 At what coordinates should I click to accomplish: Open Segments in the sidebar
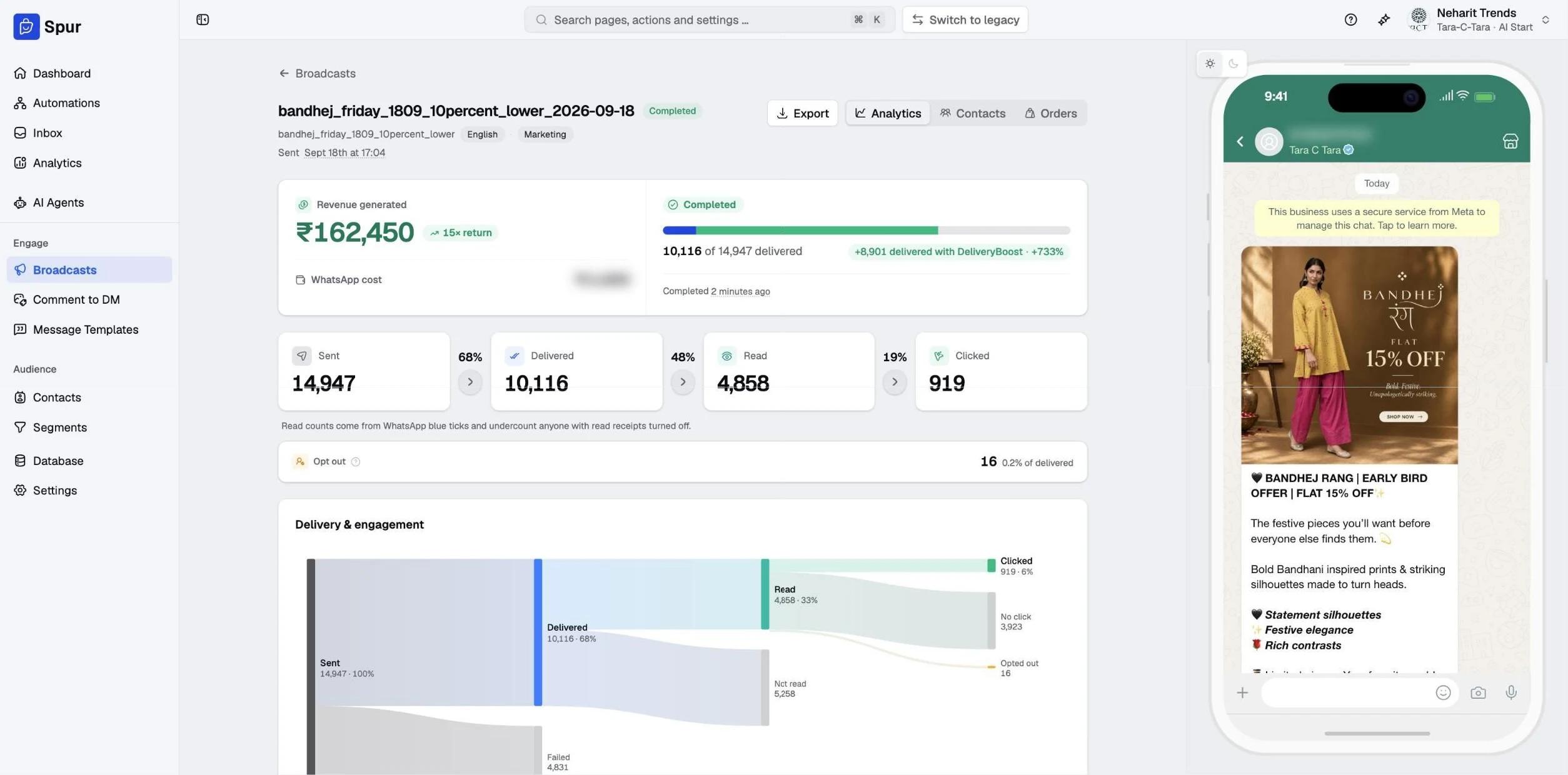click(89, 427)
